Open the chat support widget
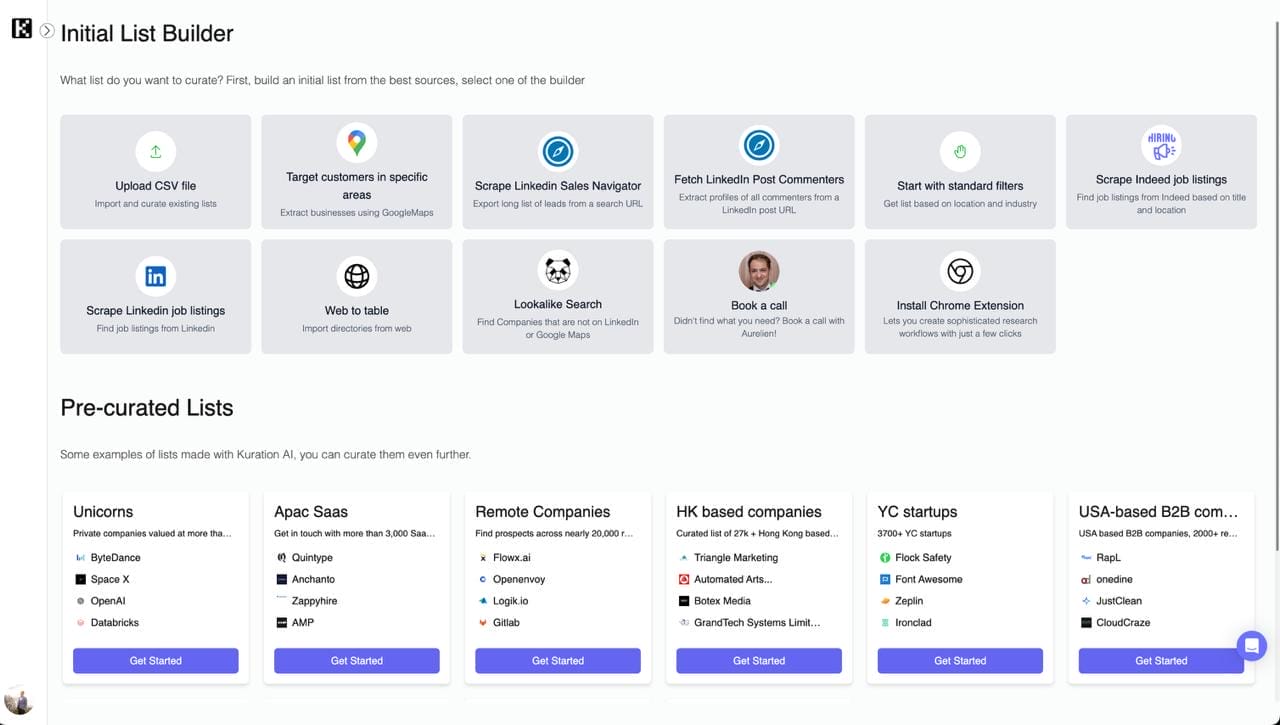Viewport: 1280px width, 725px height. point(1251,645)
